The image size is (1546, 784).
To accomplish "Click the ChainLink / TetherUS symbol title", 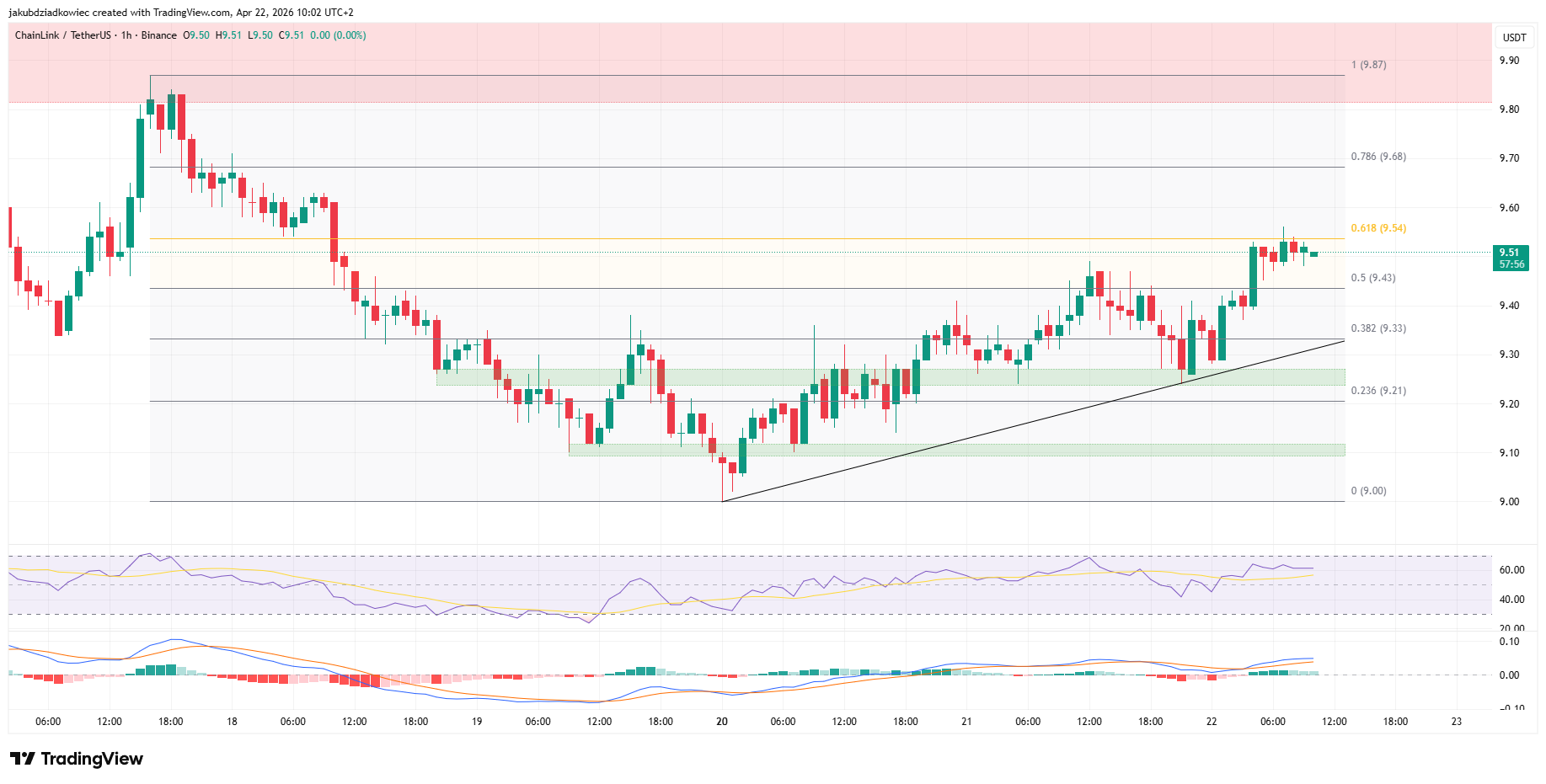I will point(63,35).
